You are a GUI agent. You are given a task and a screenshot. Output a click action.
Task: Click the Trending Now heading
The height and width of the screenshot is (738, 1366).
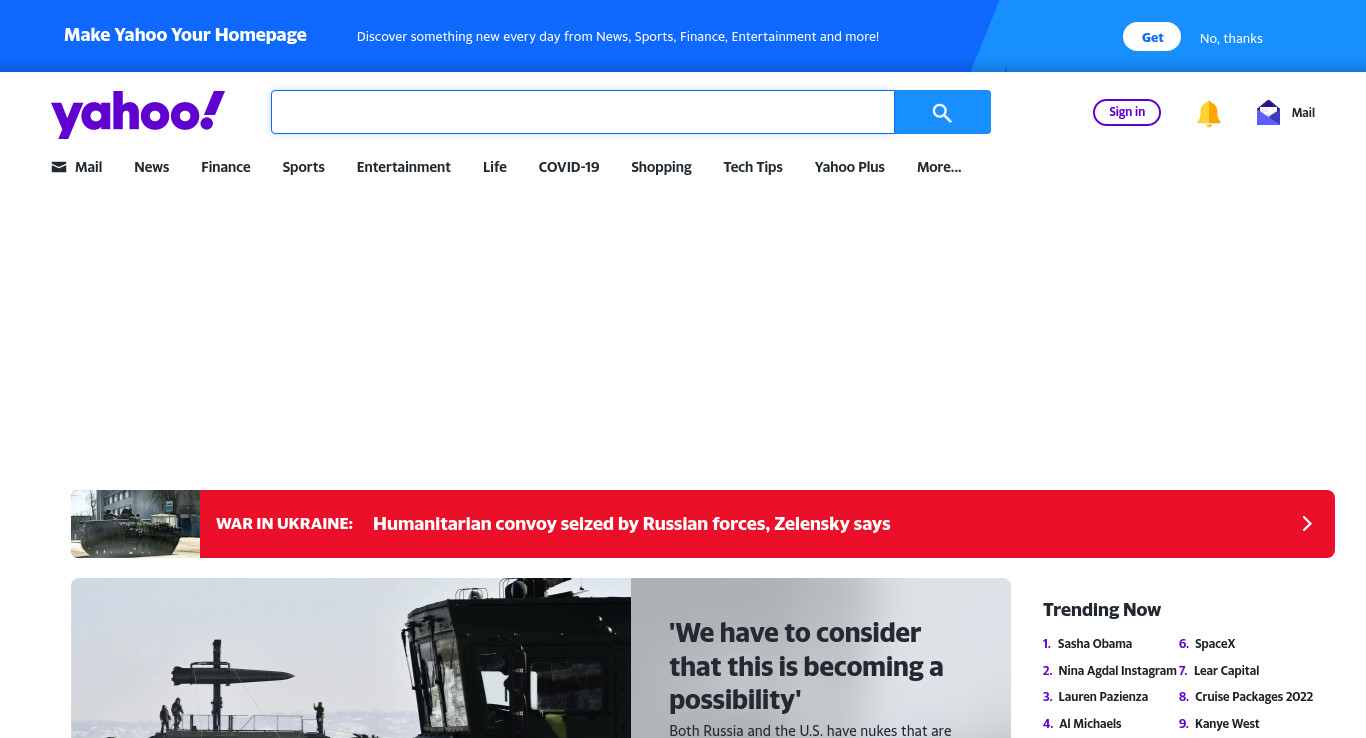coord(1102,610)
